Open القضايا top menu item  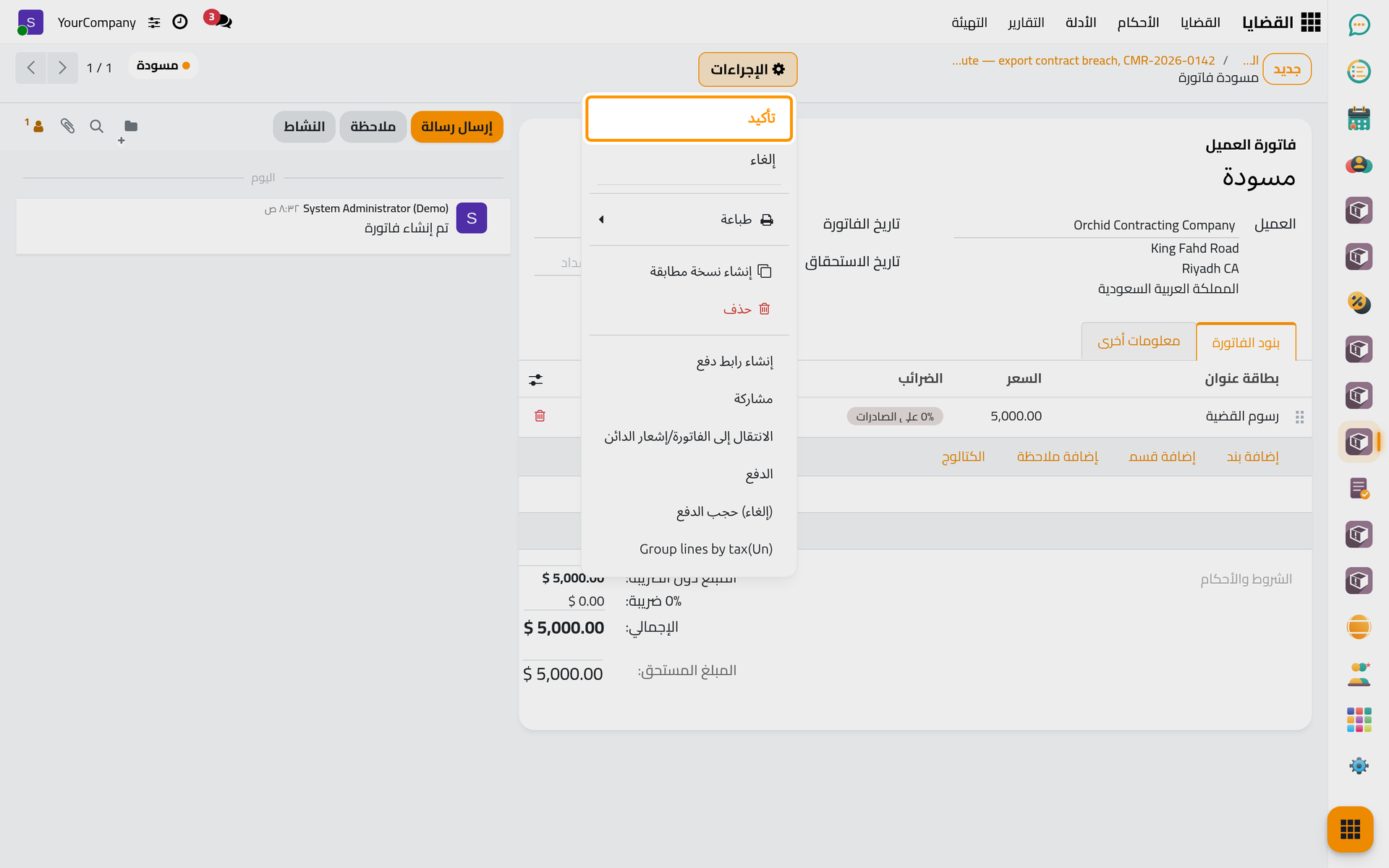pos(1200,22)
